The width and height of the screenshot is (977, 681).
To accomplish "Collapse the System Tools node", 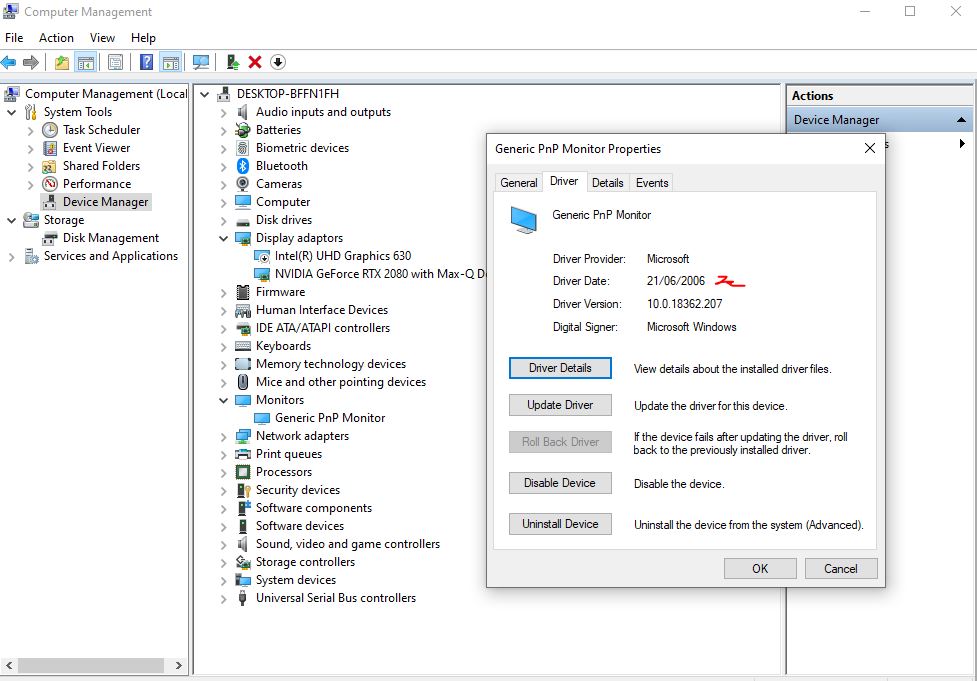I will (11, 112).
